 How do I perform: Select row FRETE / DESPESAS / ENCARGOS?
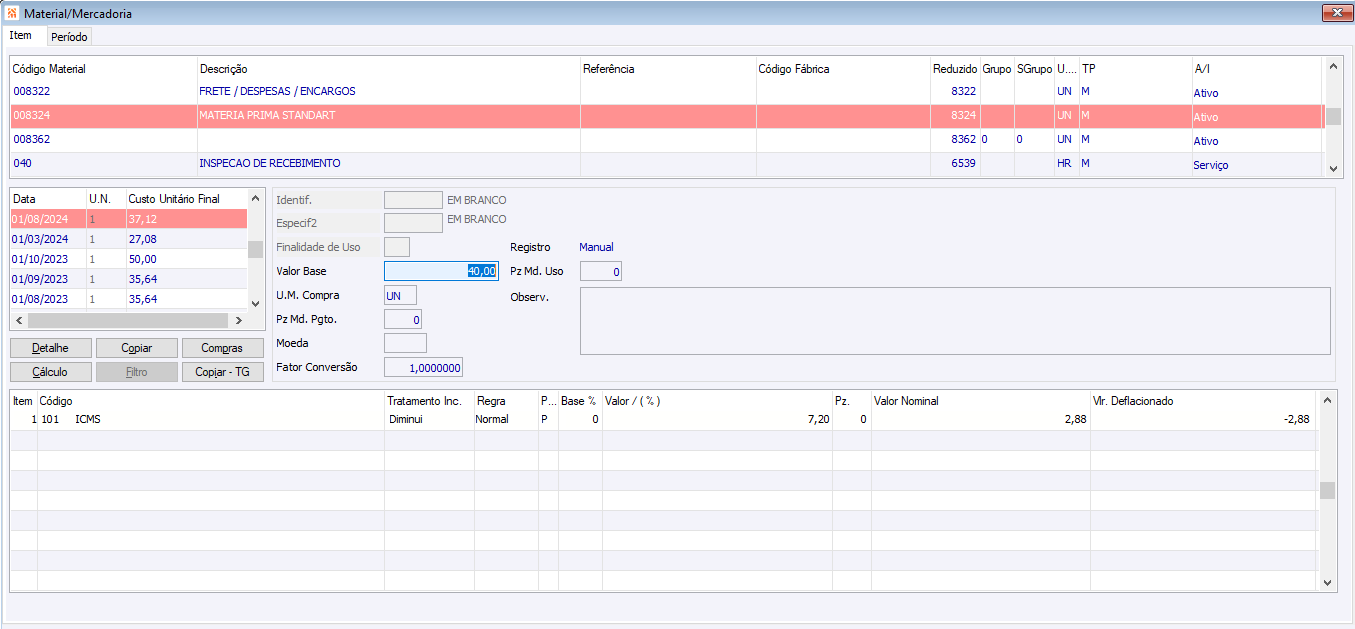point(666,92)
